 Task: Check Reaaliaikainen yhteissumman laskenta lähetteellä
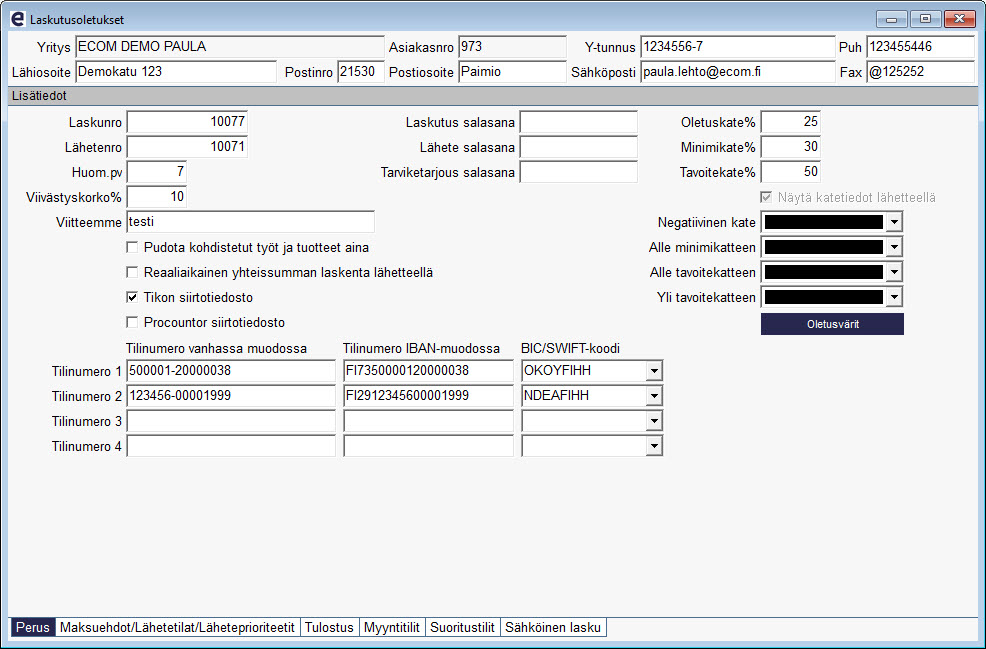[132, 272]
